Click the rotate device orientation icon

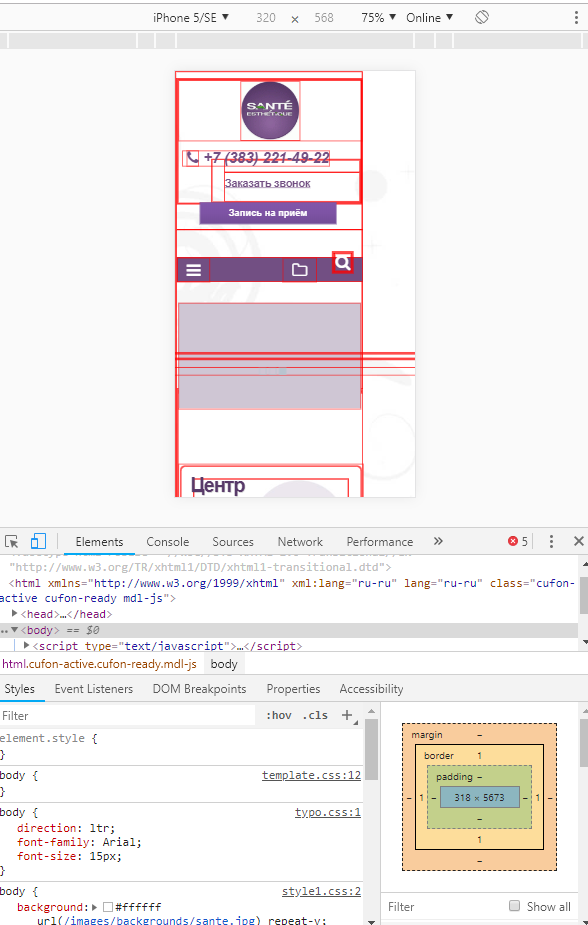(482, 17)
